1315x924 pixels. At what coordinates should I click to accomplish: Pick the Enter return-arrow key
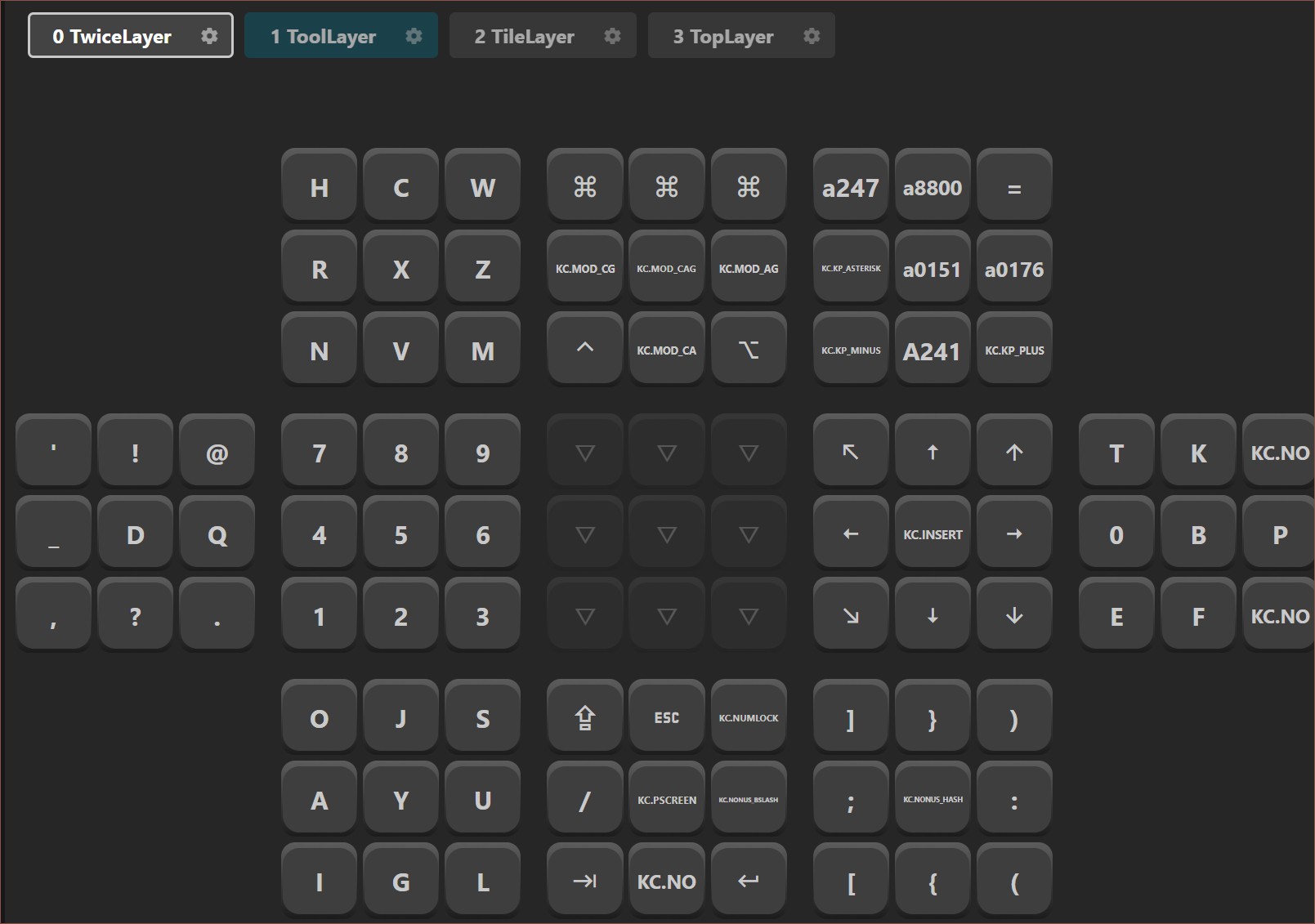(748, 881)
